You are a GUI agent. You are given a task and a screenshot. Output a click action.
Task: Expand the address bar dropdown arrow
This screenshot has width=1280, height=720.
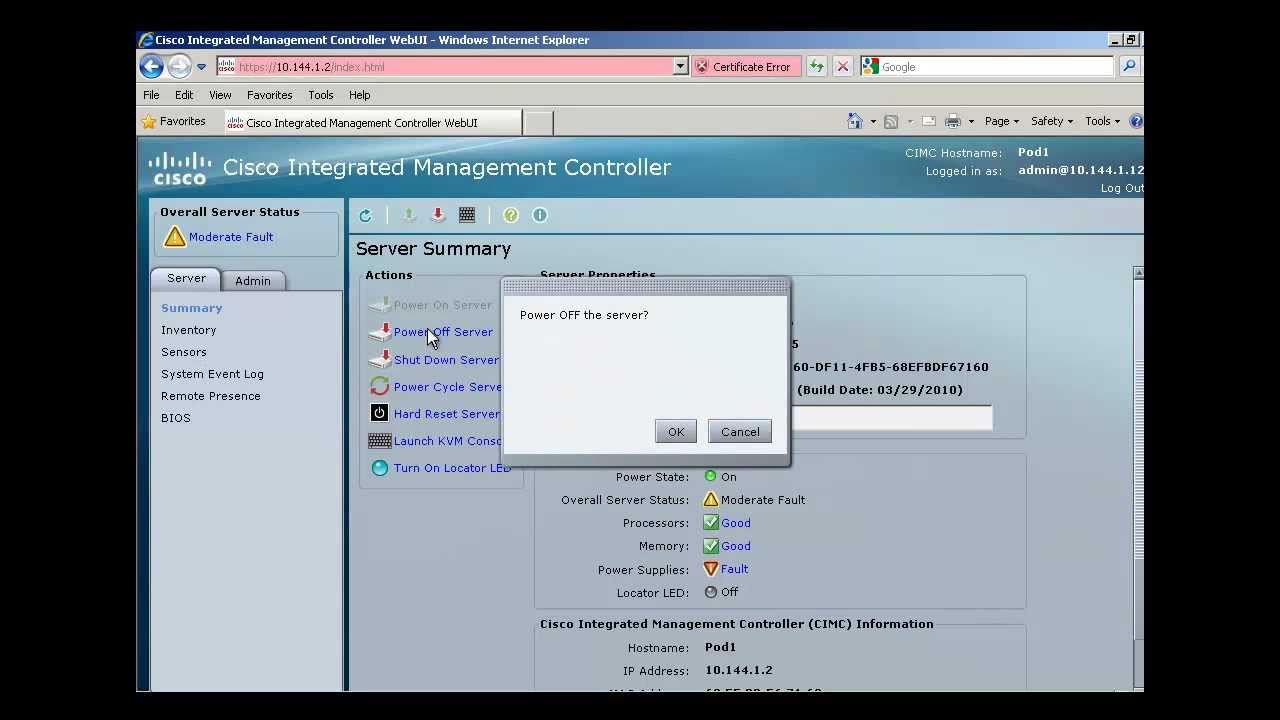pos(681,67)
